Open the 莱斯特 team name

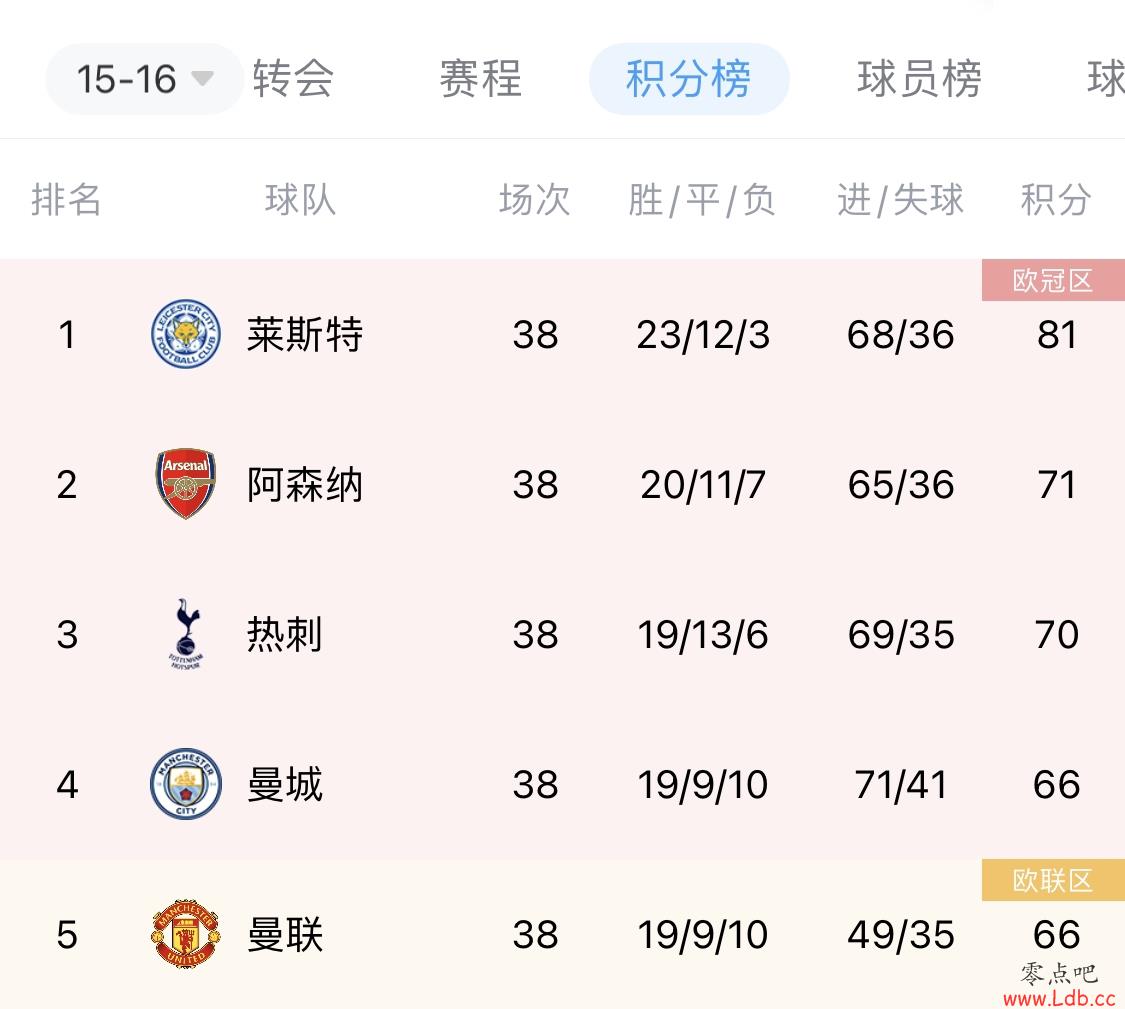point(305,334)
